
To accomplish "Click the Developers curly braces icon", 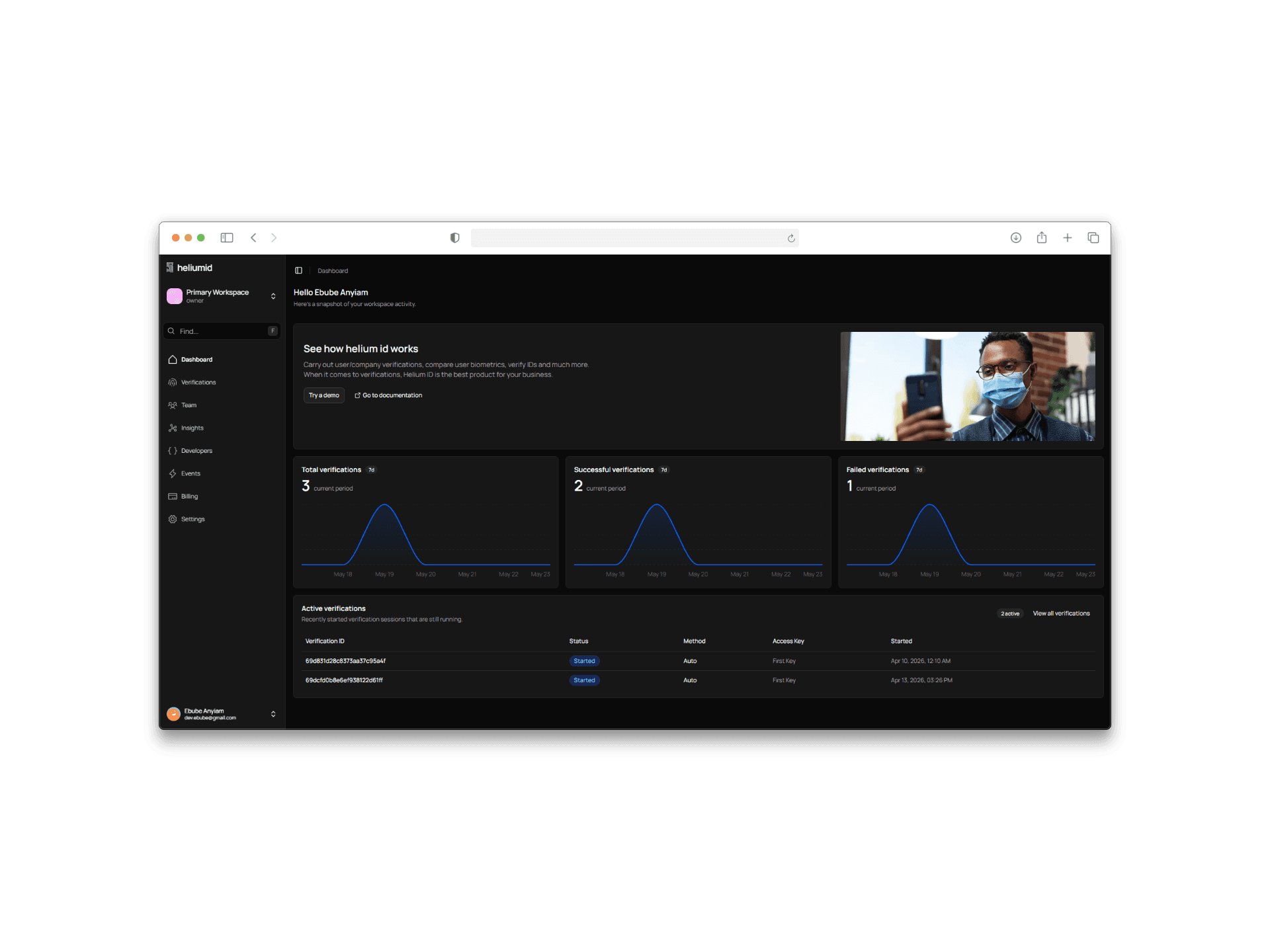I will coord(173,451).
